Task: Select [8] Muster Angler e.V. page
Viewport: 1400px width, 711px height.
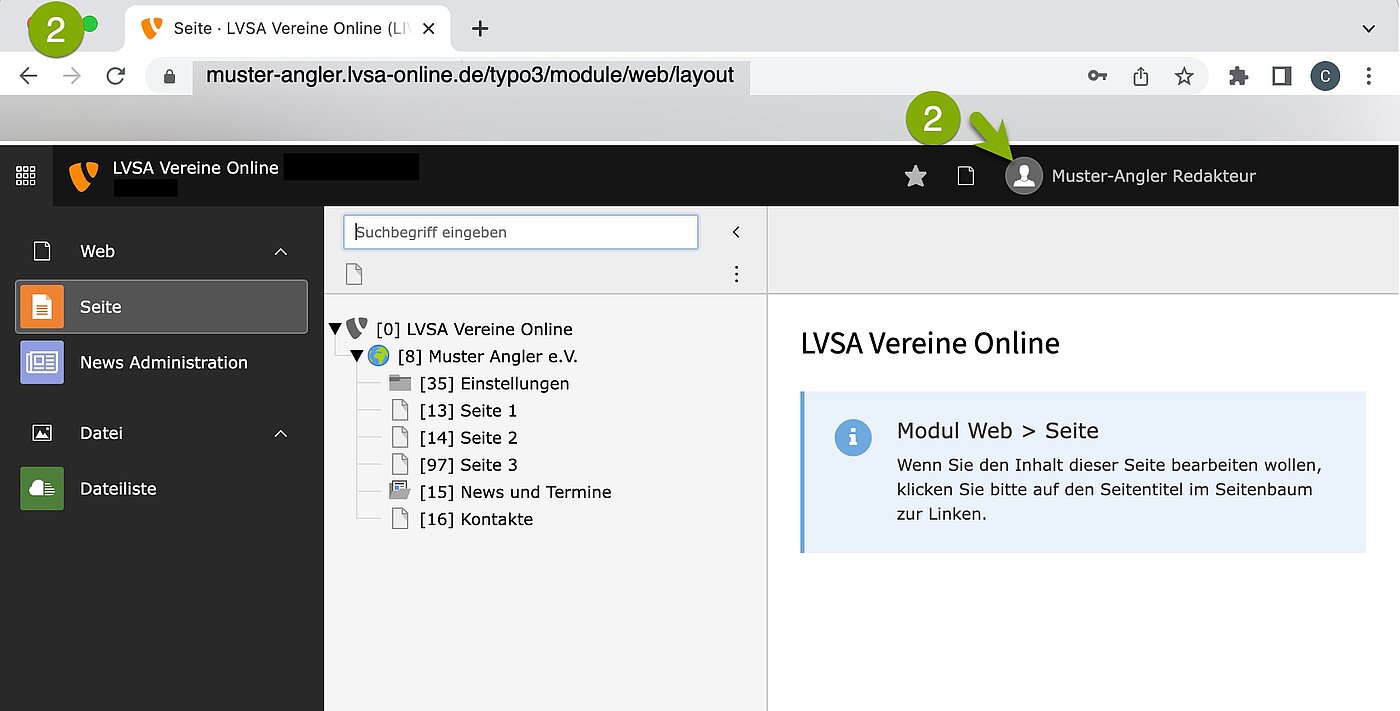Action: click(488, 356)
